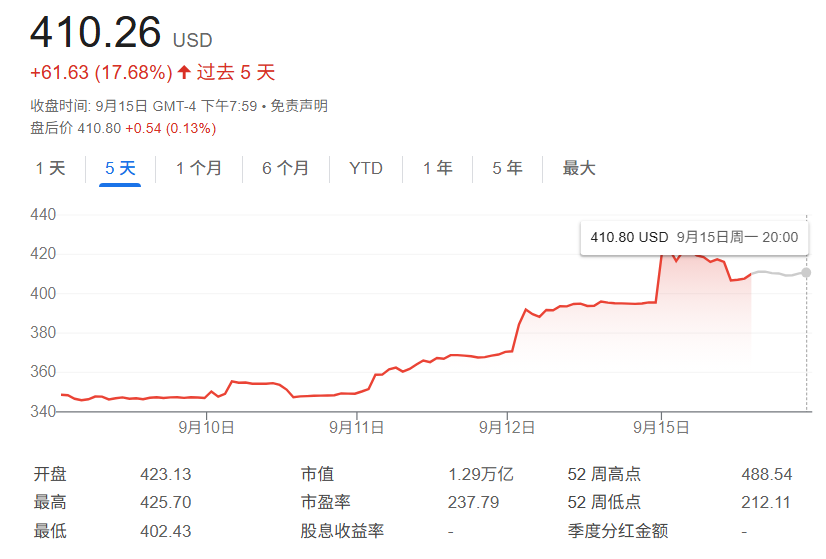Click the red up arrow beside price change
This screenshot has width=826, height=559.
(x=184, y=72)
